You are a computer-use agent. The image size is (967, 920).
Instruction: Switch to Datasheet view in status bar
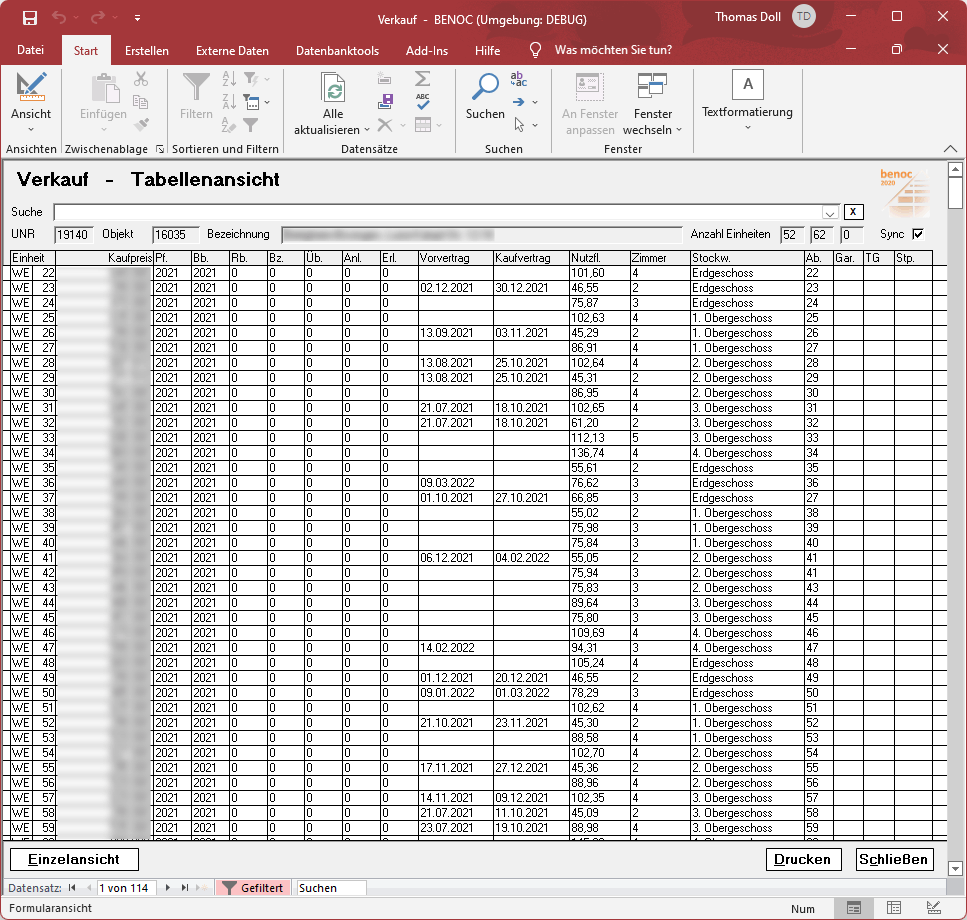coord(894,908)
